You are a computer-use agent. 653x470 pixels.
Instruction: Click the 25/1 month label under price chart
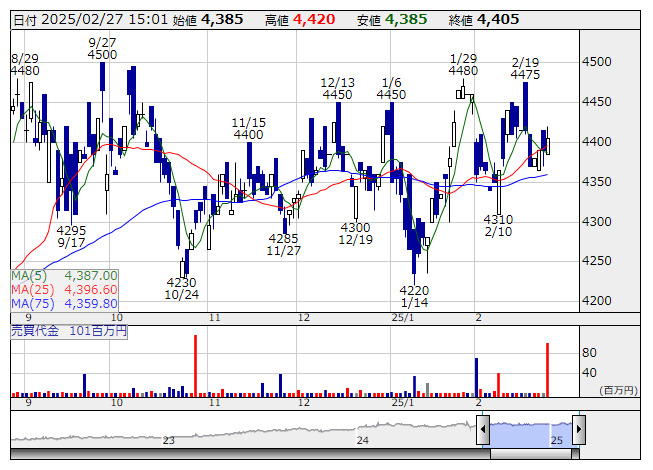(x=403, y=318)
